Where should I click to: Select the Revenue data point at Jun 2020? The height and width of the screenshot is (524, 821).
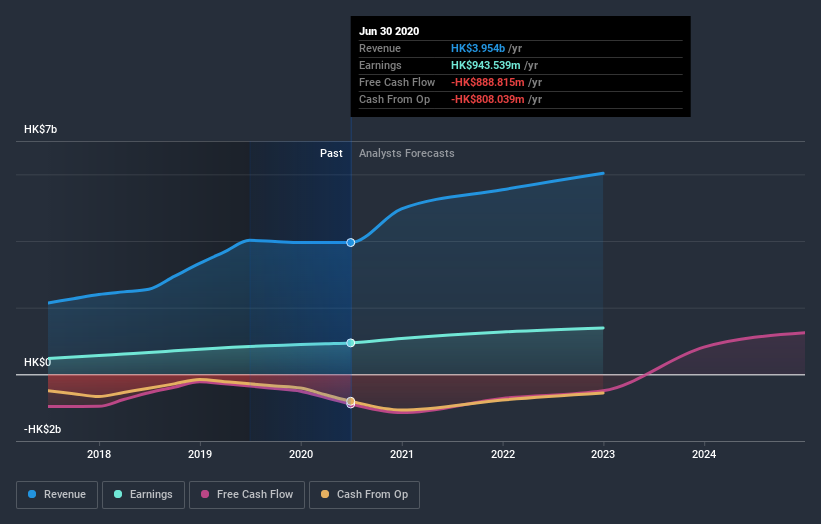[x=351, y=242]
